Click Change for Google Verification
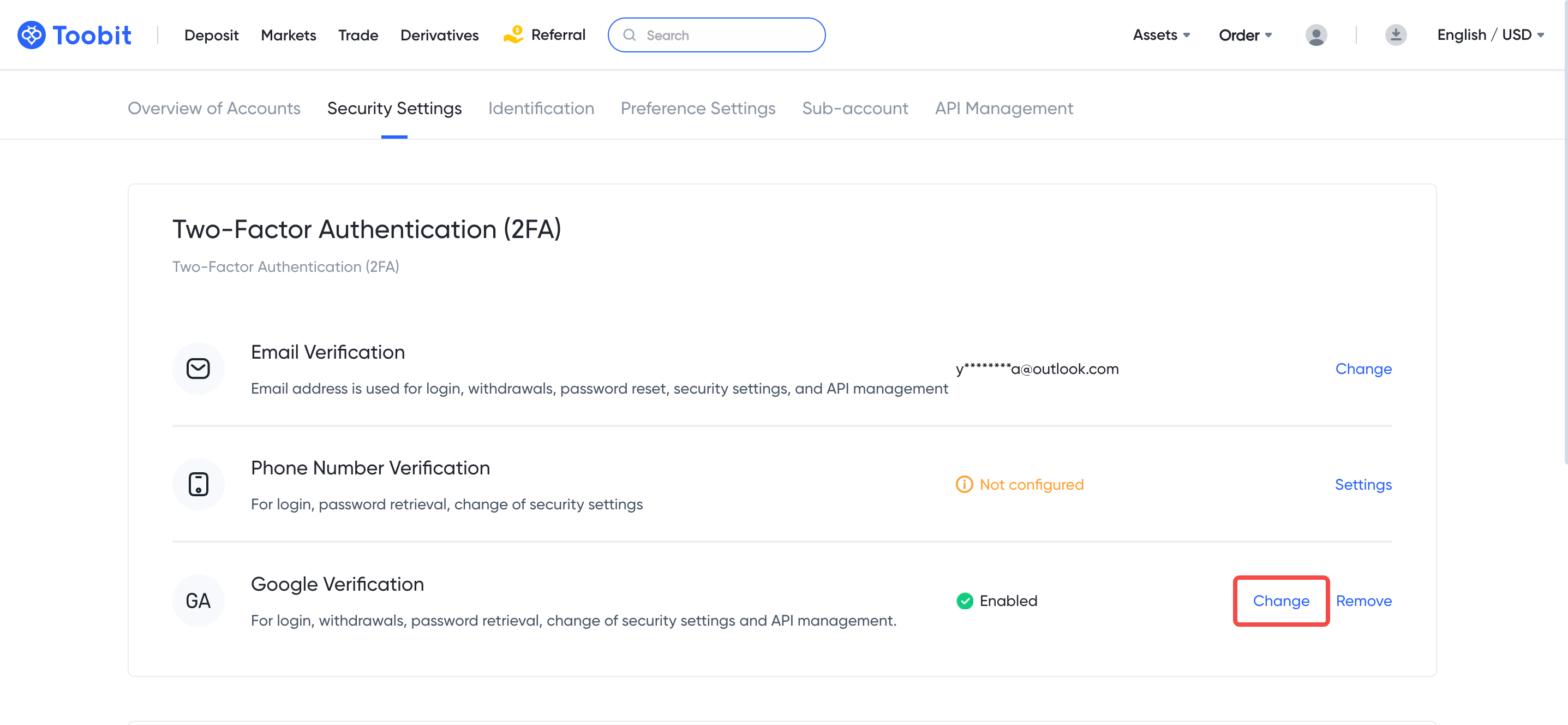 pyautogui.click(x=1281, y=601)
